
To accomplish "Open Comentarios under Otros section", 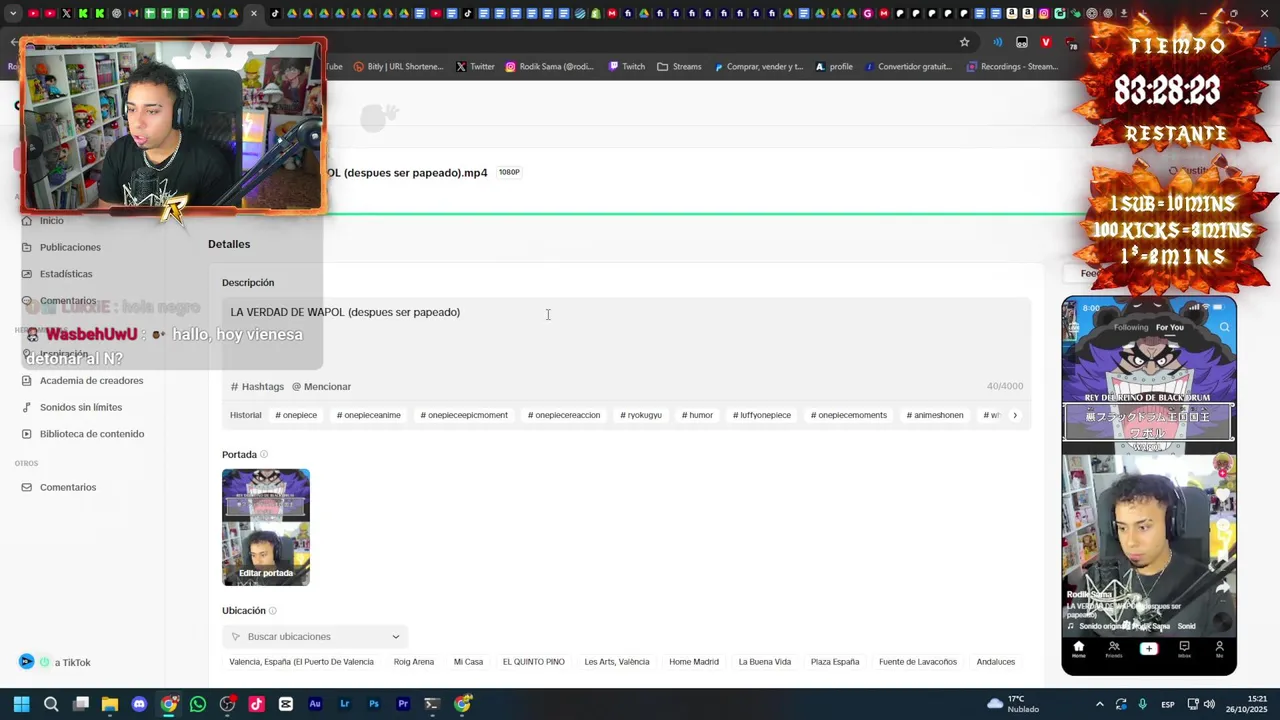I will [x=68, y=487].
